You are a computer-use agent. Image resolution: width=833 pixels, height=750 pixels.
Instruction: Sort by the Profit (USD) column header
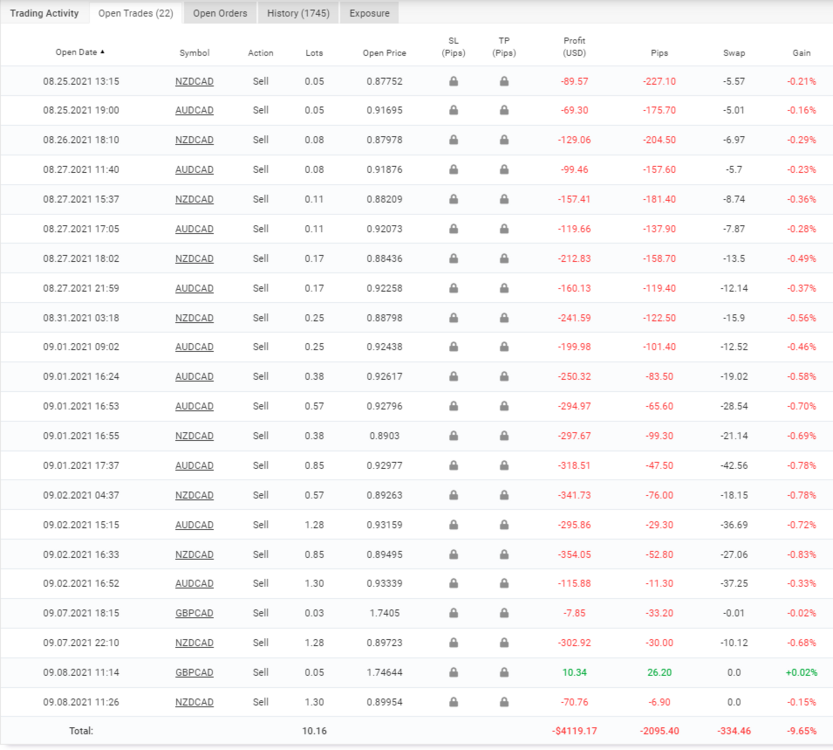[x=574, y=47]
